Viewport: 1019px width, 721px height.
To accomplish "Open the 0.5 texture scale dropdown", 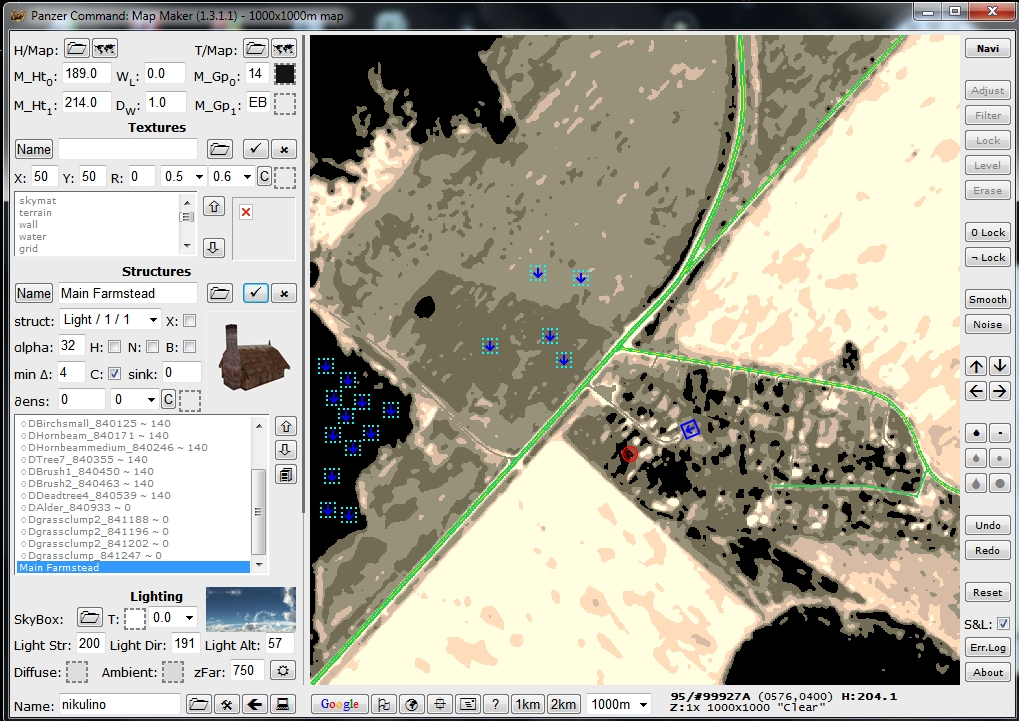I will point(199,177).
